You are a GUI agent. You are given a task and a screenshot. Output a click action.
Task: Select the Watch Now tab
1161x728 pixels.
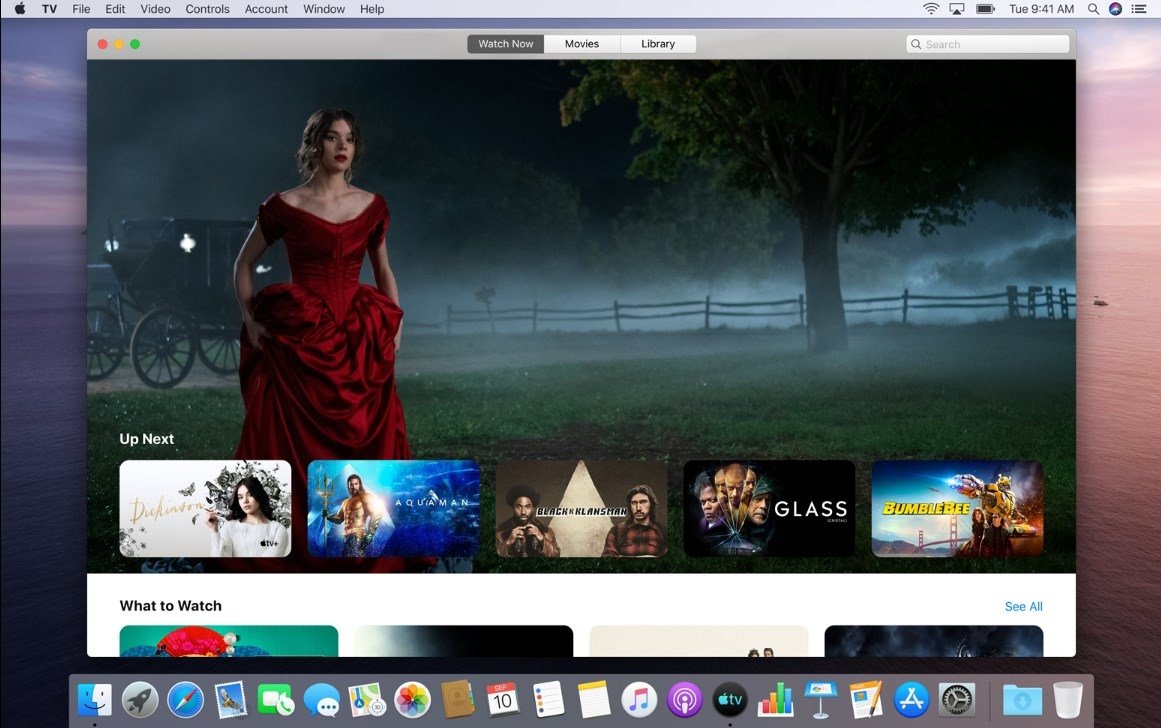tap(506, 44)
